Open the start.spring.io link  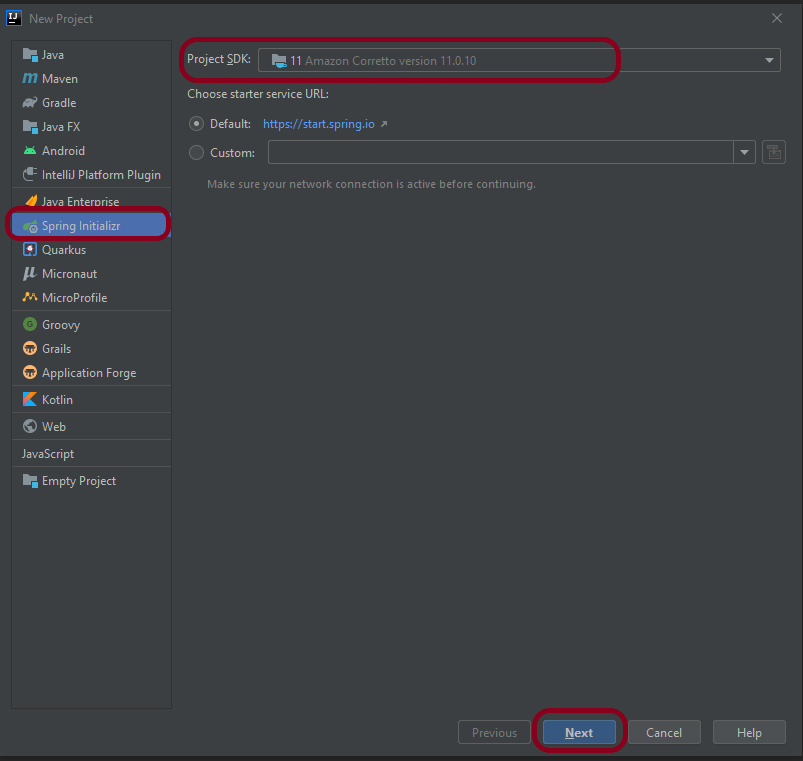(x=319, y=124)
